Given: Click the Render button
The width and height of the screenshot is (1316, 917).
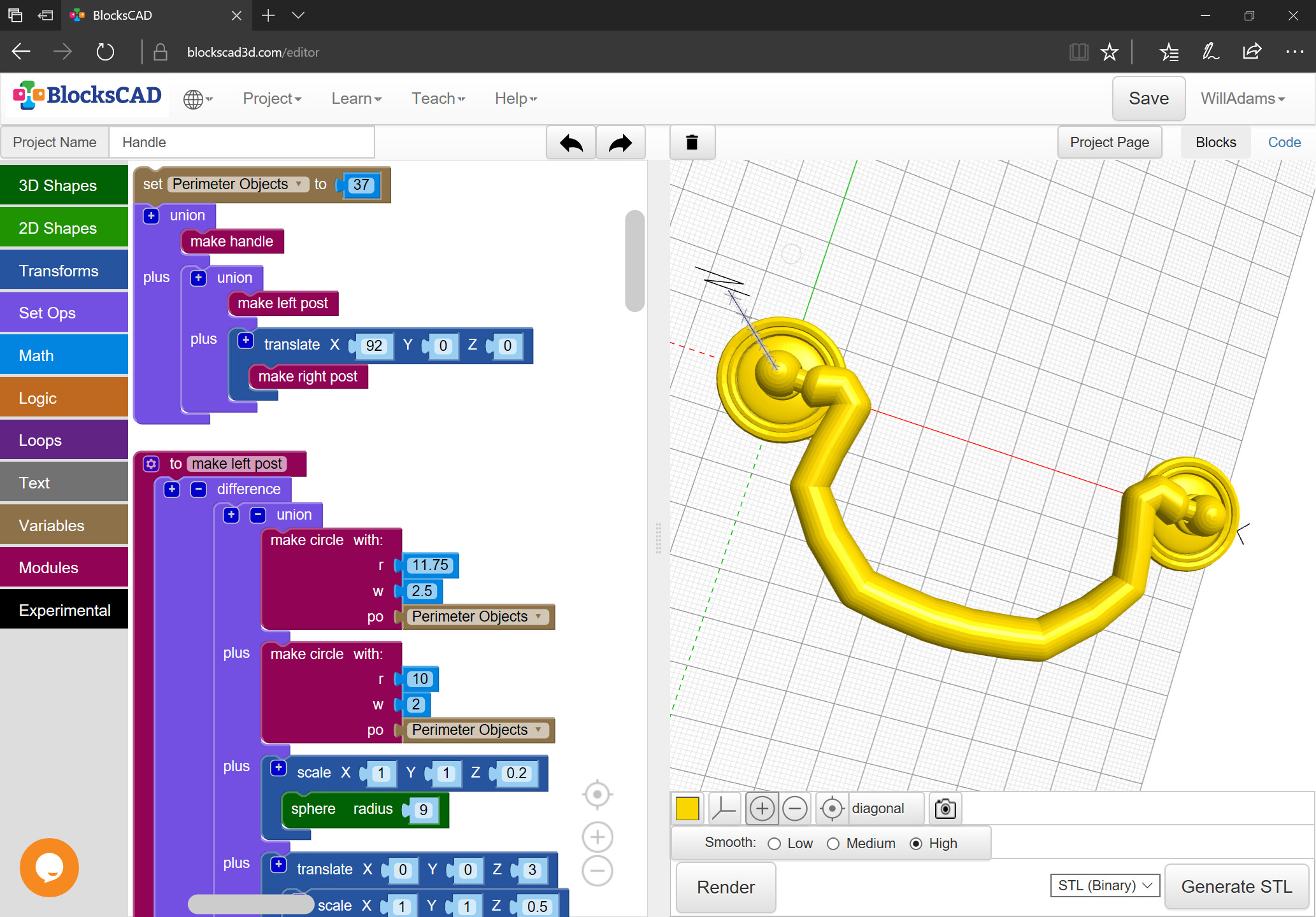Looking at the screenshot, I should pos(726,887).
